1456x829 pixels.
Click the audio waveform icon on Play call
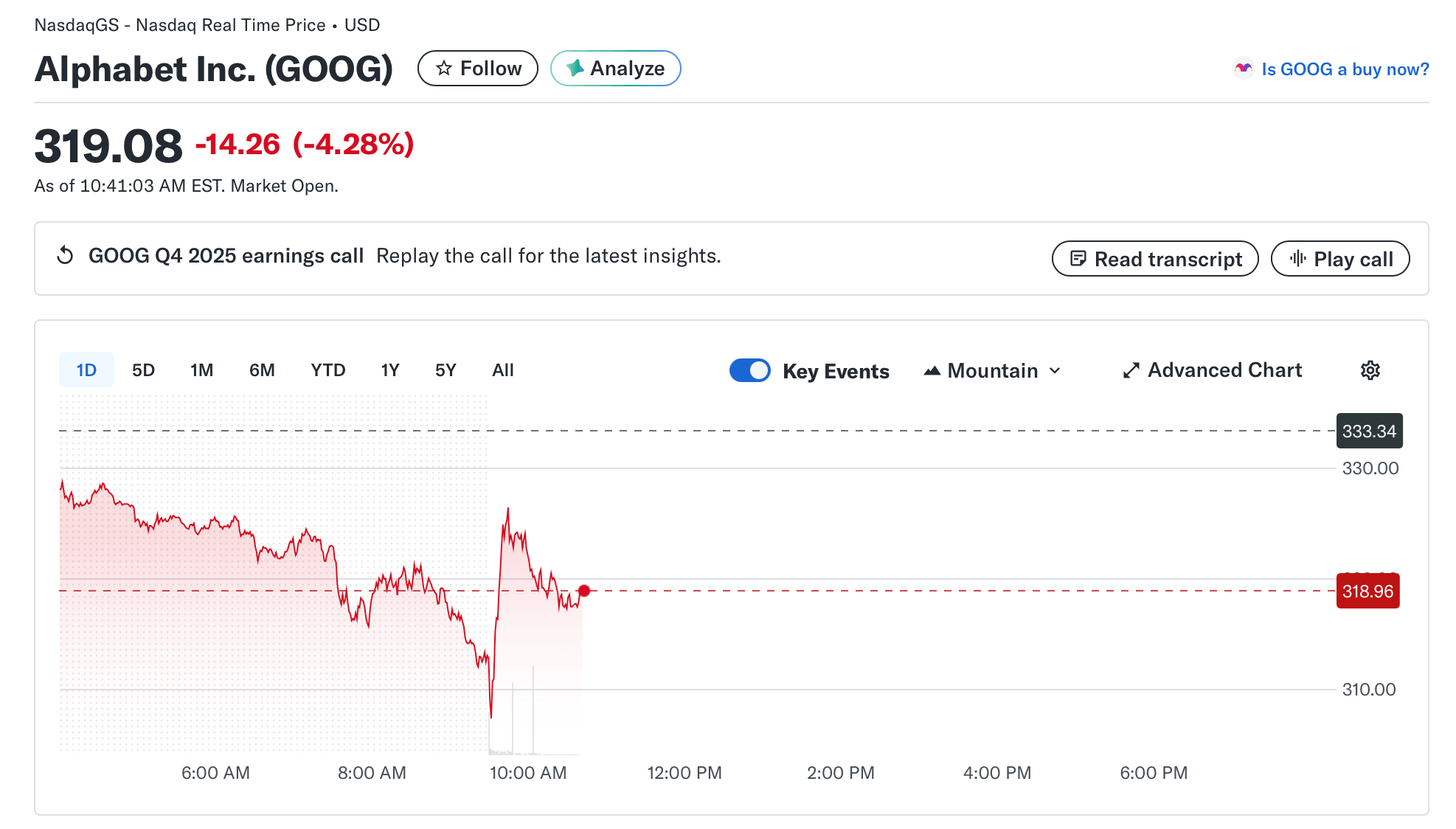point(1299,259)
